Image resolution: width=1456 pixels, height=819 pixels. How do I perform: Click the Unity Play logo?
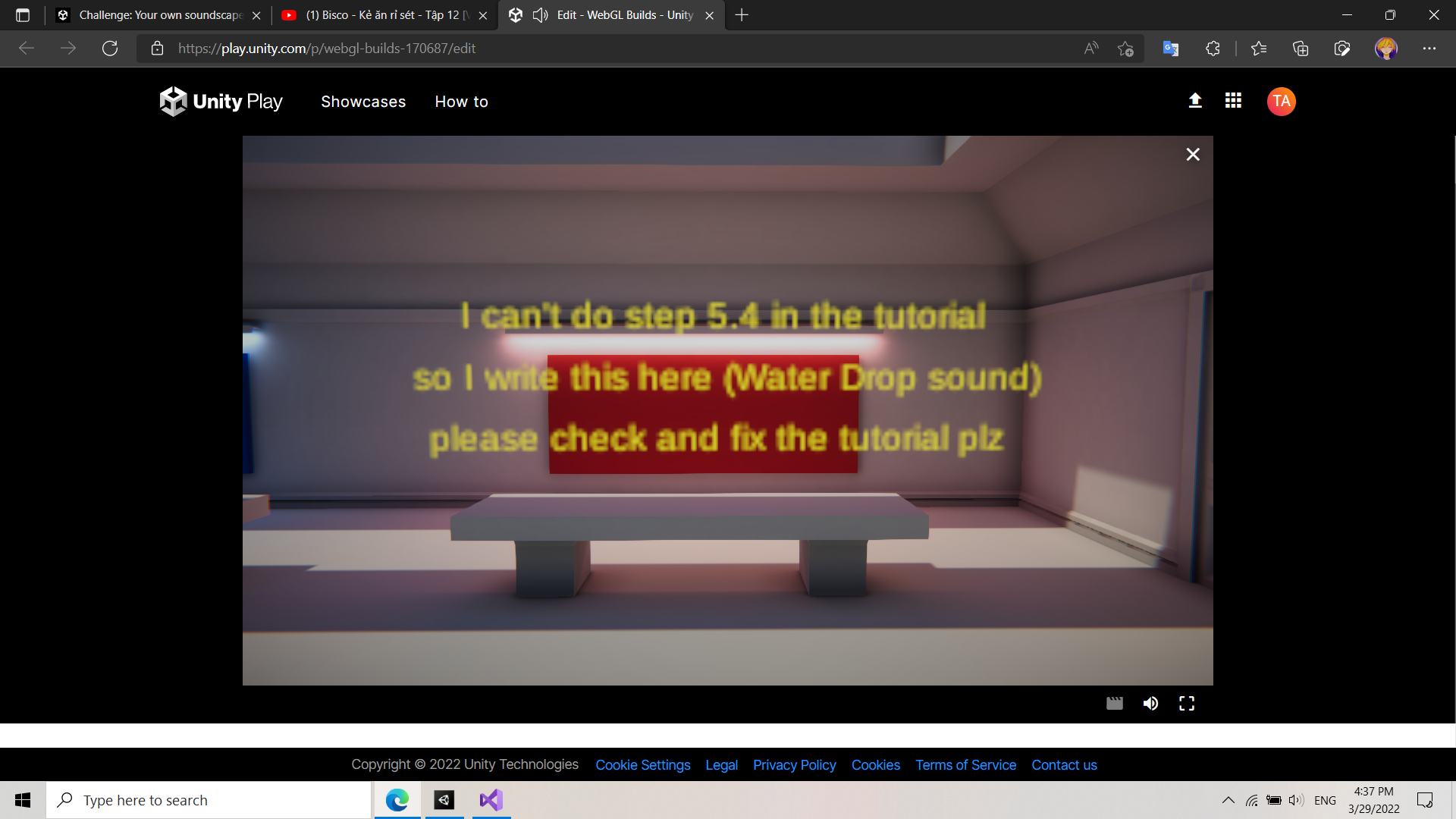[221, 101]
